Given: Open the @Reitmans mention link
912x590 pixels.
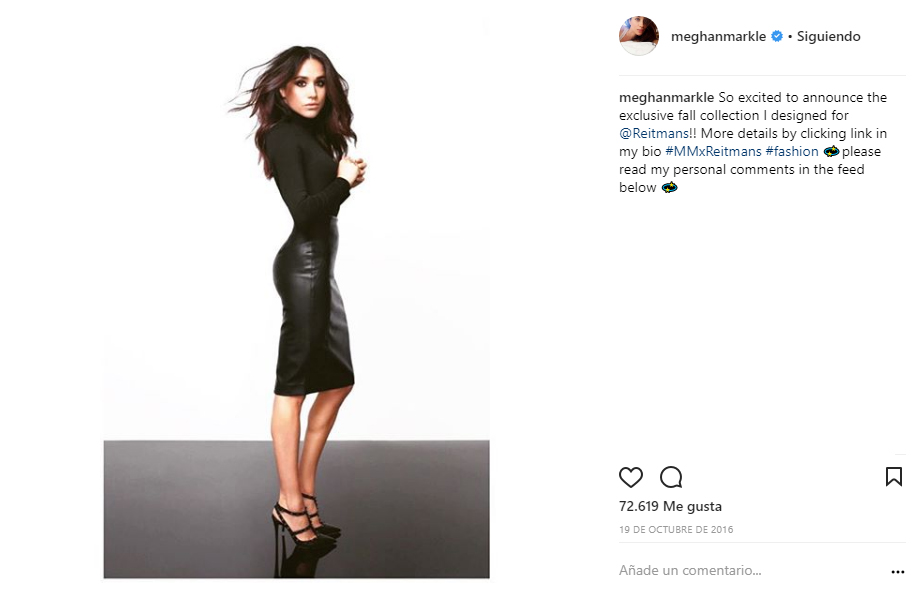Looking at the screenshot, I should pos(654,133).
